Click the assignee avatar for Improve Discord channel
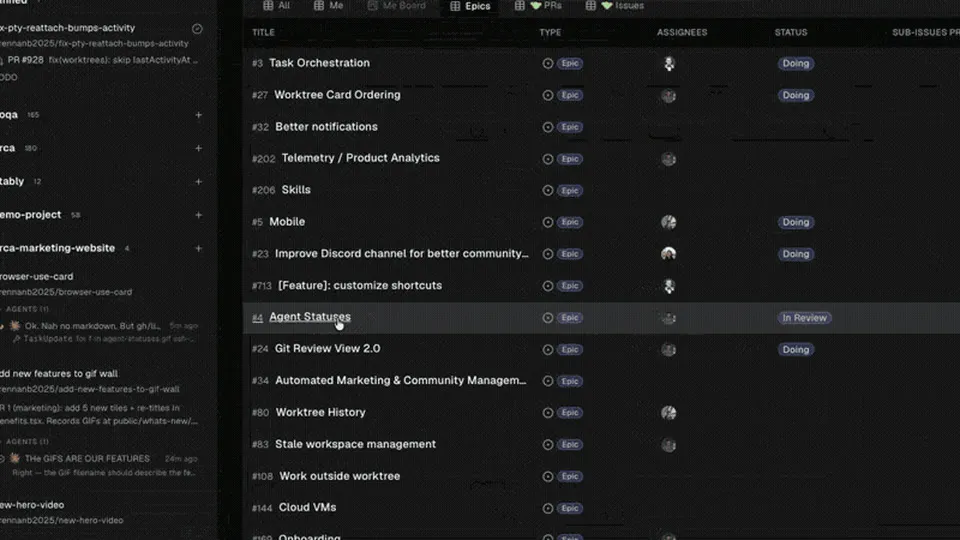960x540 pixels. (x=669, y=254)
